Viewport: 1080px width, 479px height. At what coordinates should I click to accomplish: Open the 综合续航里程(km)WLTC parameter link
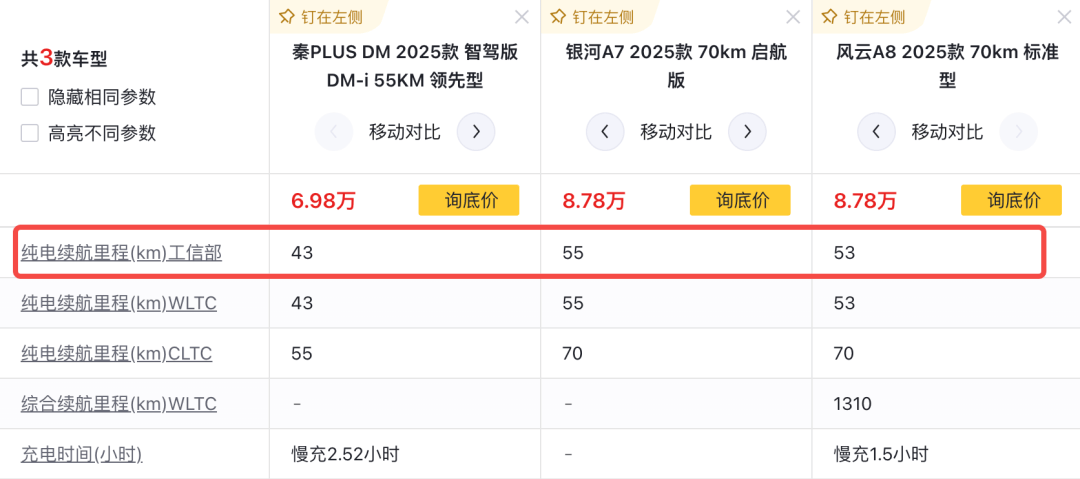pyautogui.click(x=118, y=404)
